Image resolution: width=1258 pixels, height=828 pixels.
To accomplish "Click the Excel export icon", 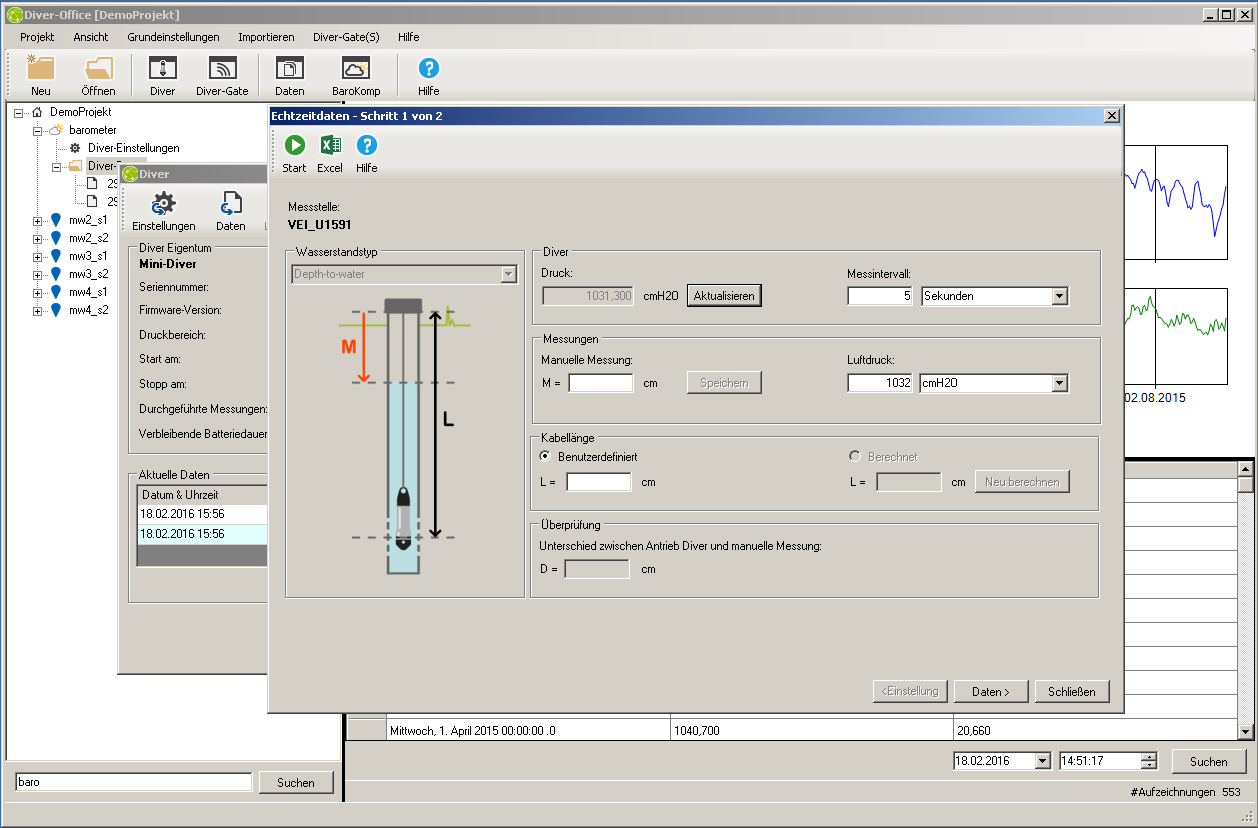I will (x=330, y=146).
